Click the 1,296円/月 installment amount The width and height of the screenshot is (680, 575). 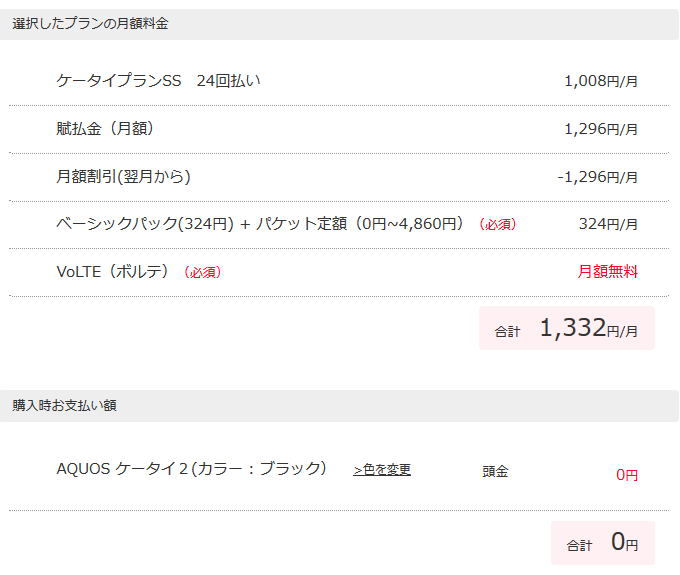click(601, 129)
